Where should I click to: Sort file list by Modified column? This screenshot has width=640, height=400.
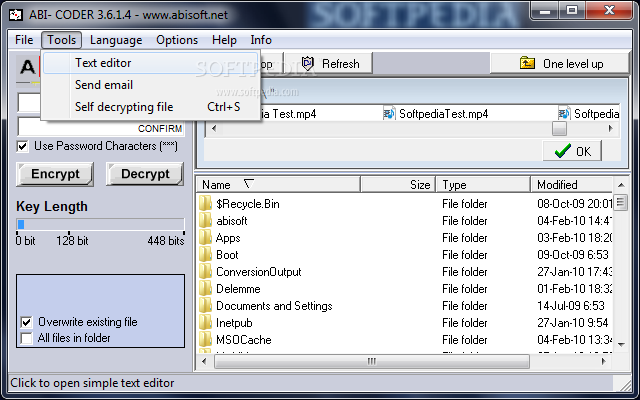pyautogui.click(x=572, y=184)
